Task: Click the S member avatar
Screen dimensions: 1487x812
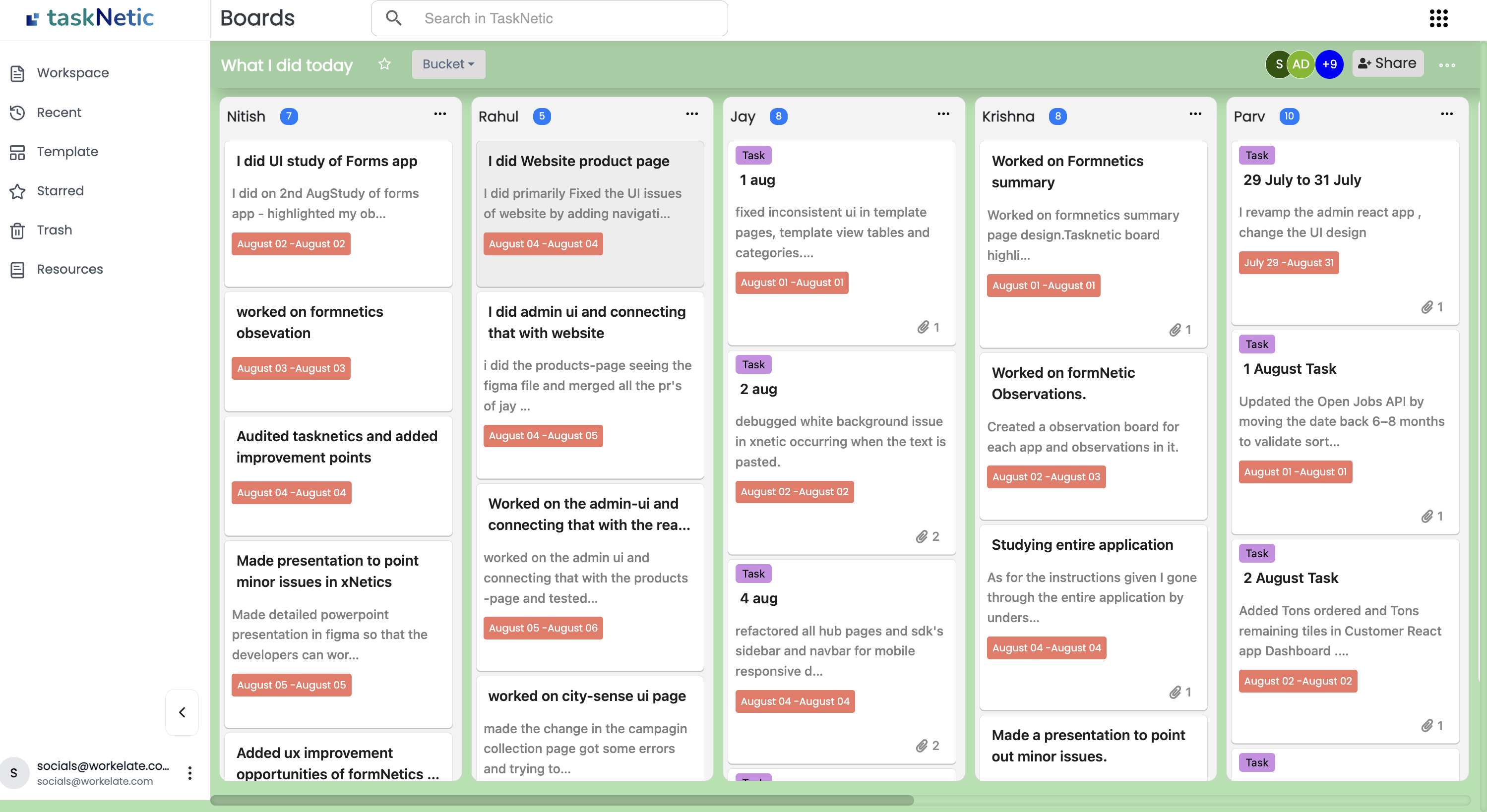Action: (x=1279, y=64)
